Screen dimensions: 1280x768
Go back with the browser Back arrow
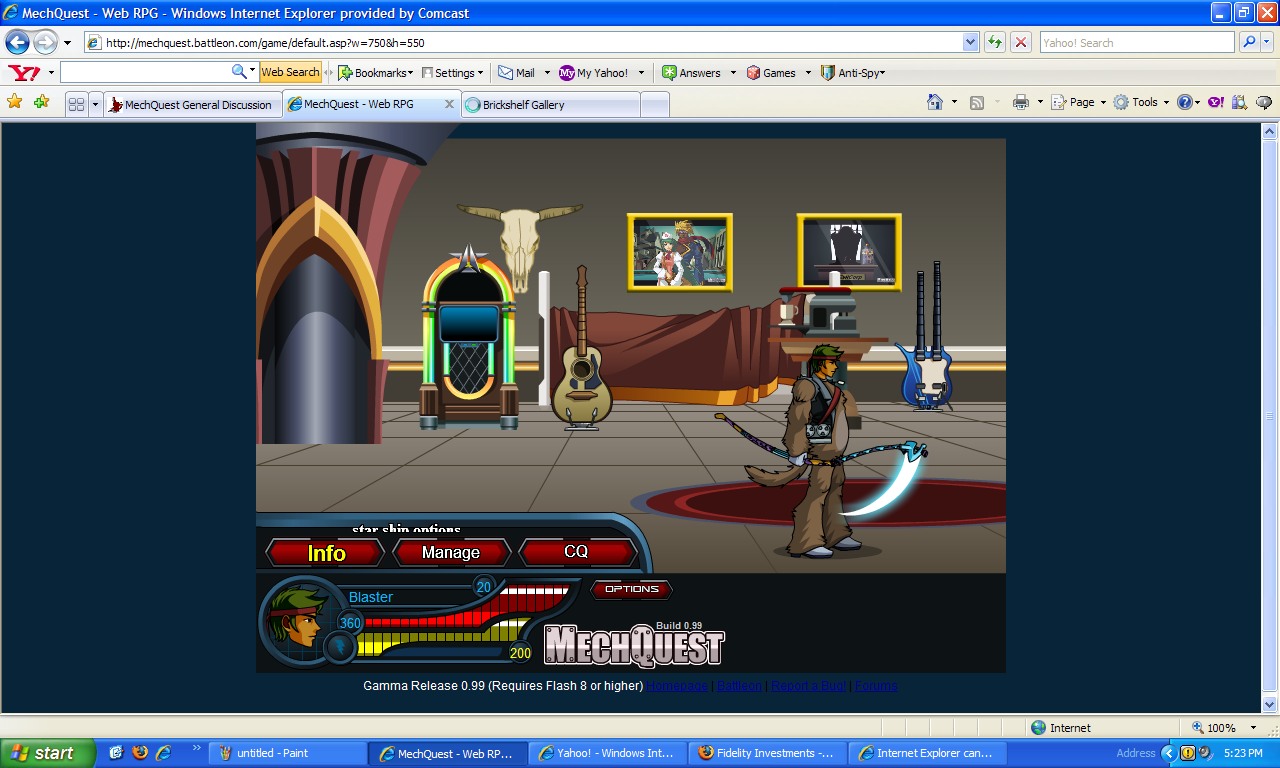(x=17, y=42)
